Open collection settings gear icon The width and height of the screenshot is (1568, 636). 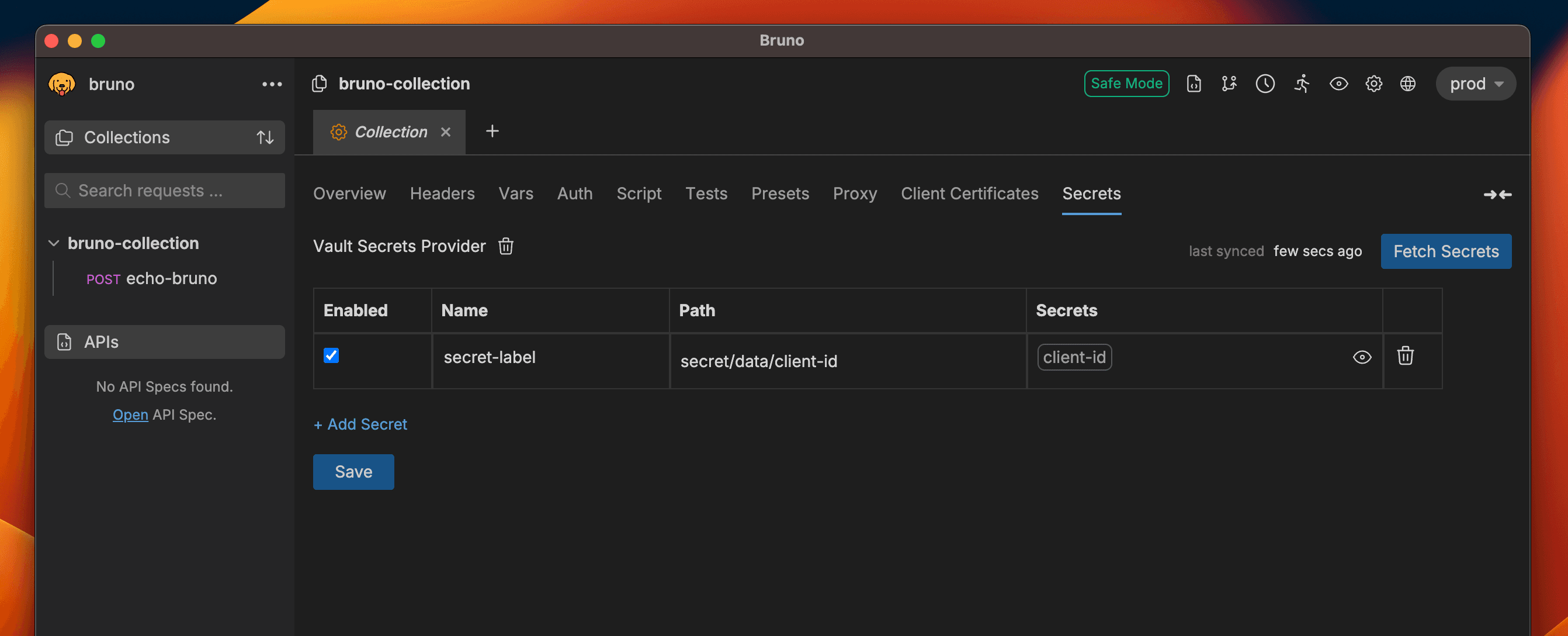point(1373,84)
